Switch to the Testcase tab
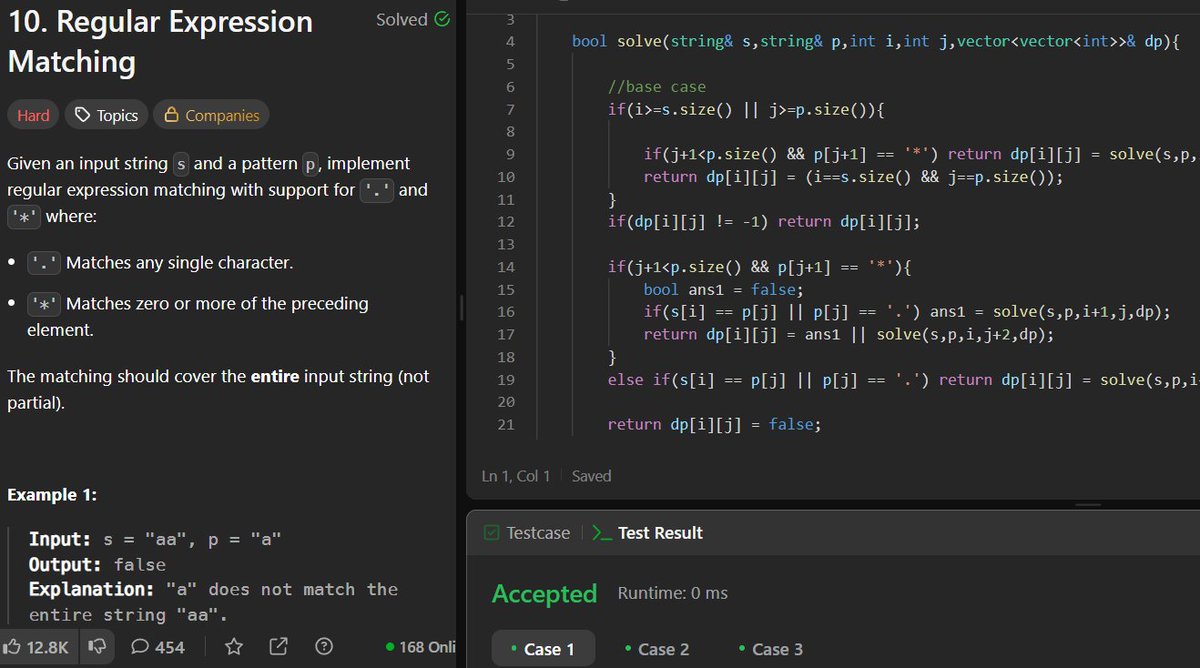The image size is (1200, 668). pos(529,533)
